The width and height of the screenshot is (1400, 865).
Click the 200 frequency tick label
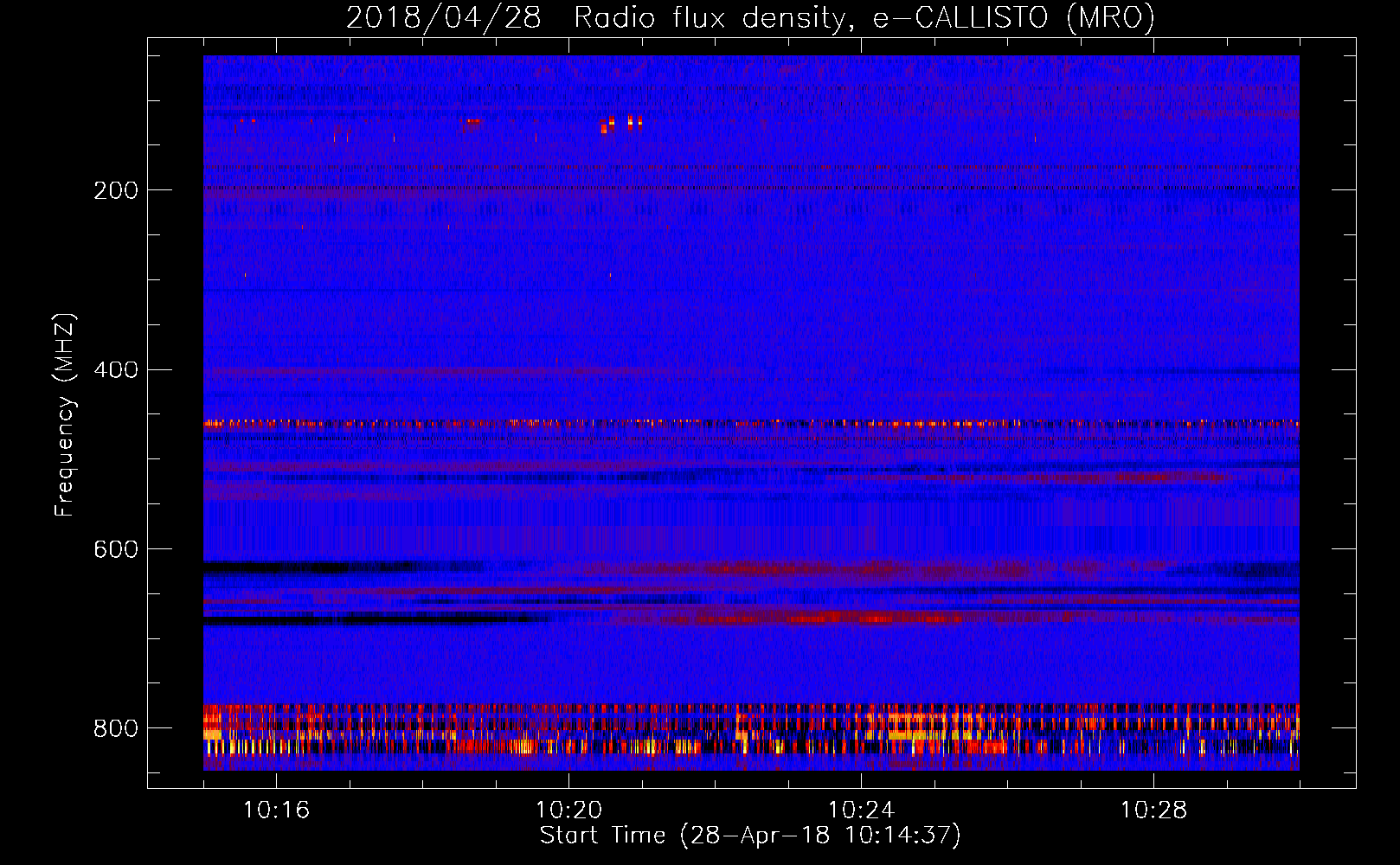(x=115, y=190)
